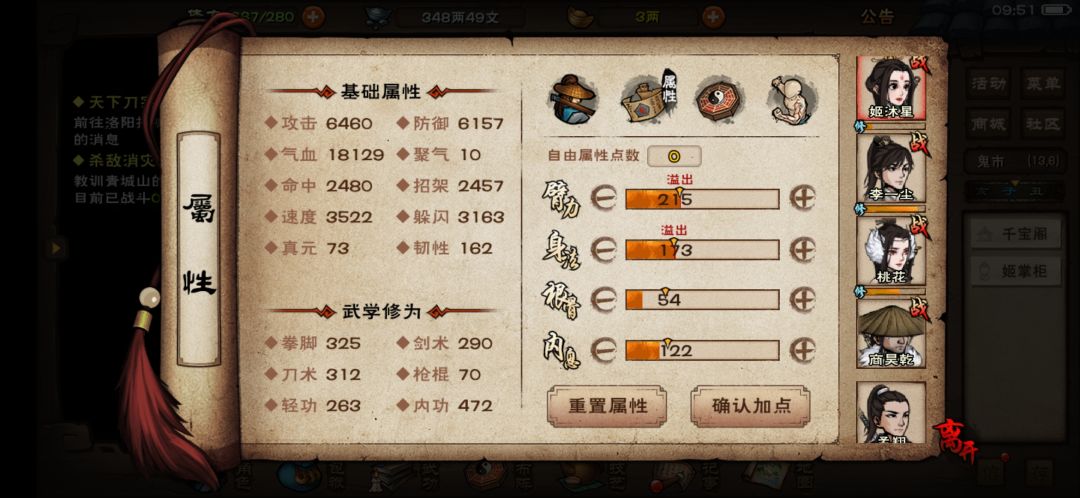This screenshot has width=1080, height=498.
Task: Click the 重置属性 reset button
Action: point(607,406)
